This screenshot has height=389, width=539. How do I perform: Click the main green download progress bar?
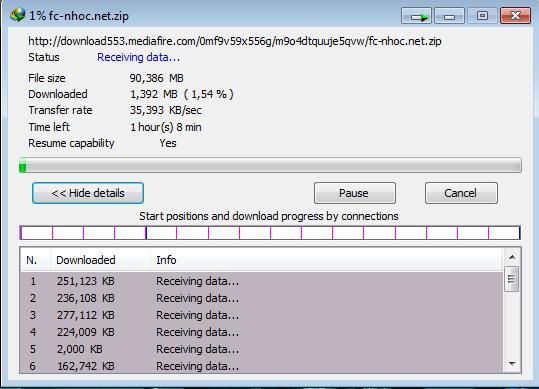tap(270, 166)
